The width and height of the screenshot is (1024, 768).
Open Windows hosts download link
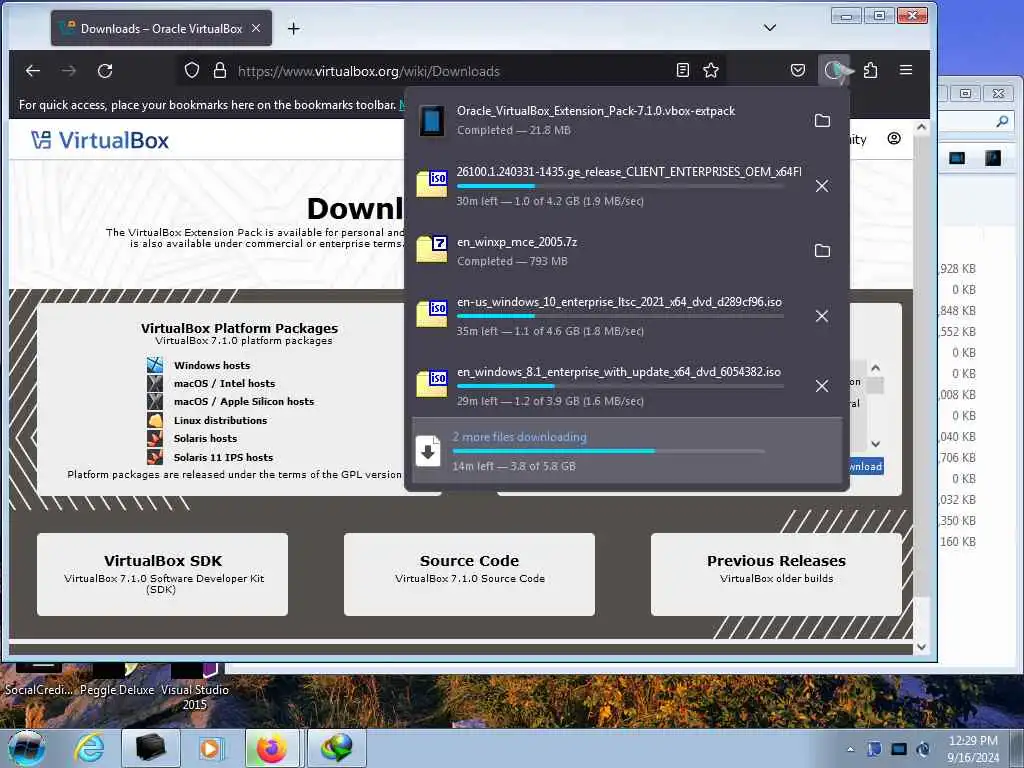[212, 365]
